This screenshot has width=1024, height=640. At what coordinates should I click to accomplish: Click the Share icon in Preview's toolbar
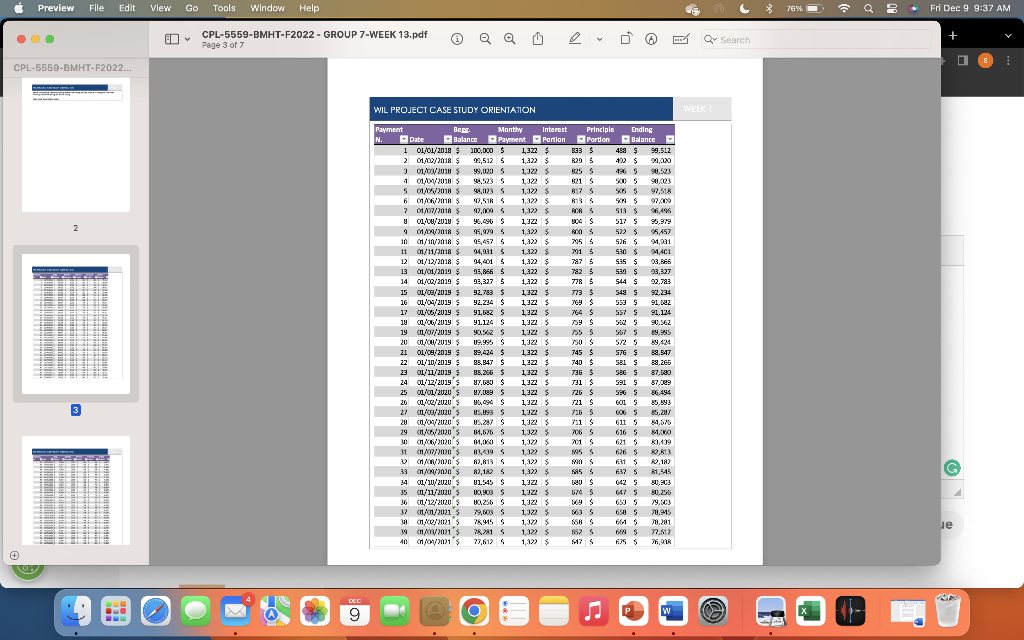tap(538, 37)
